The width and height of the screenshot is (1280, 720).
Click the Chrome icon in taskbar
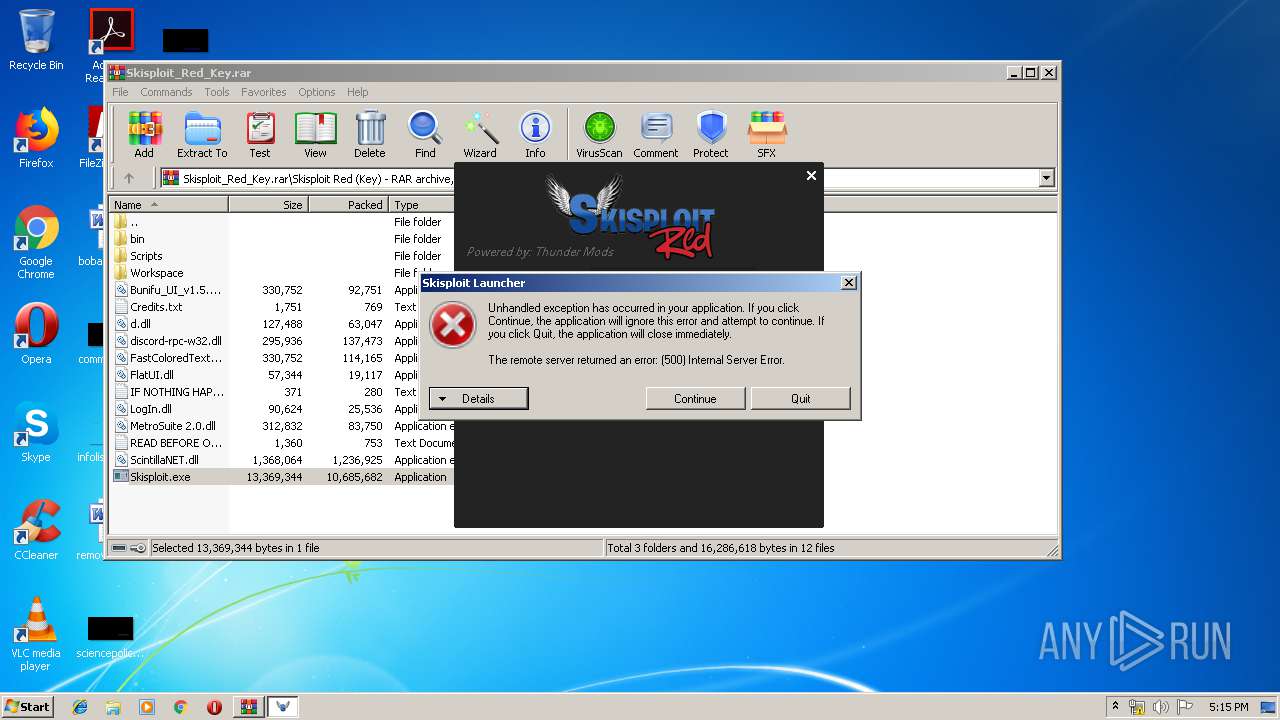(x=181, y=707)
